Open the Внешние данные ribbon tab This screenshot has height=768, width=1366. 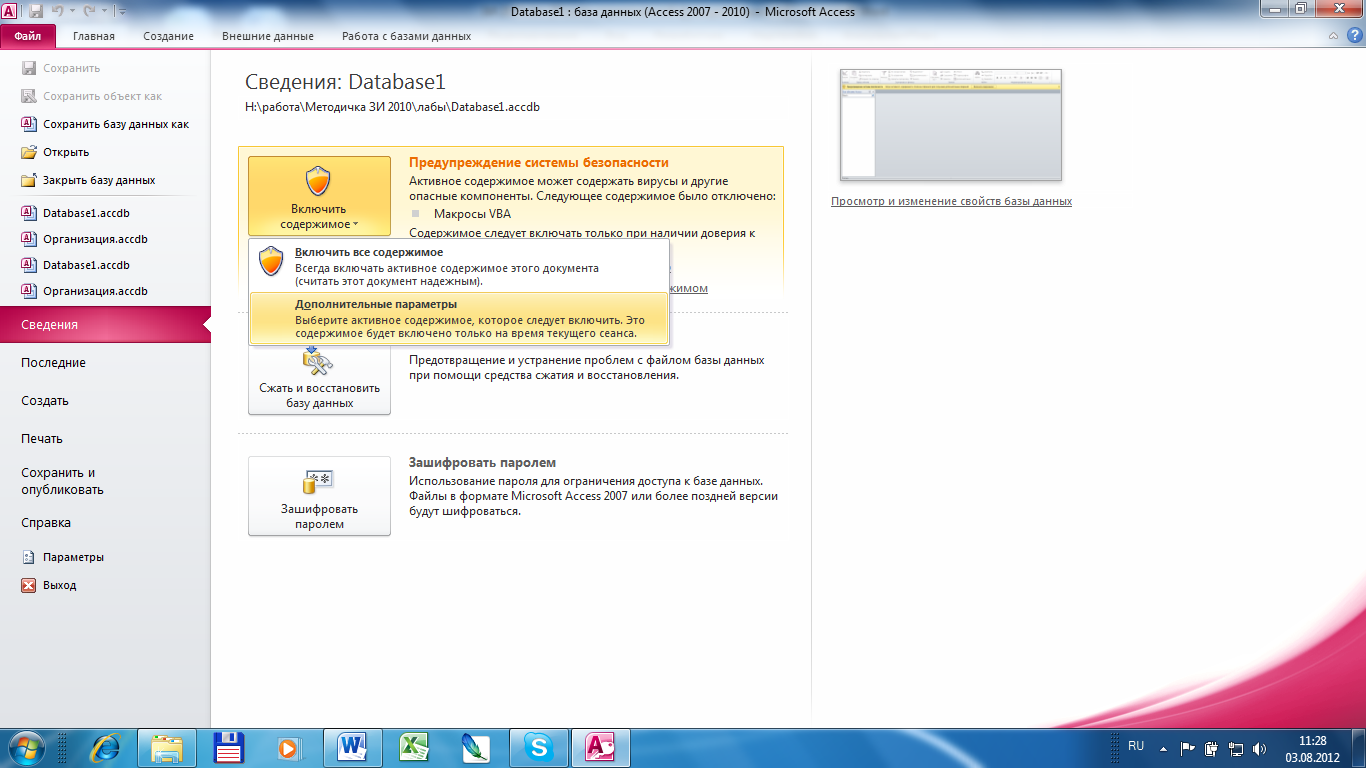pos(268,36)
